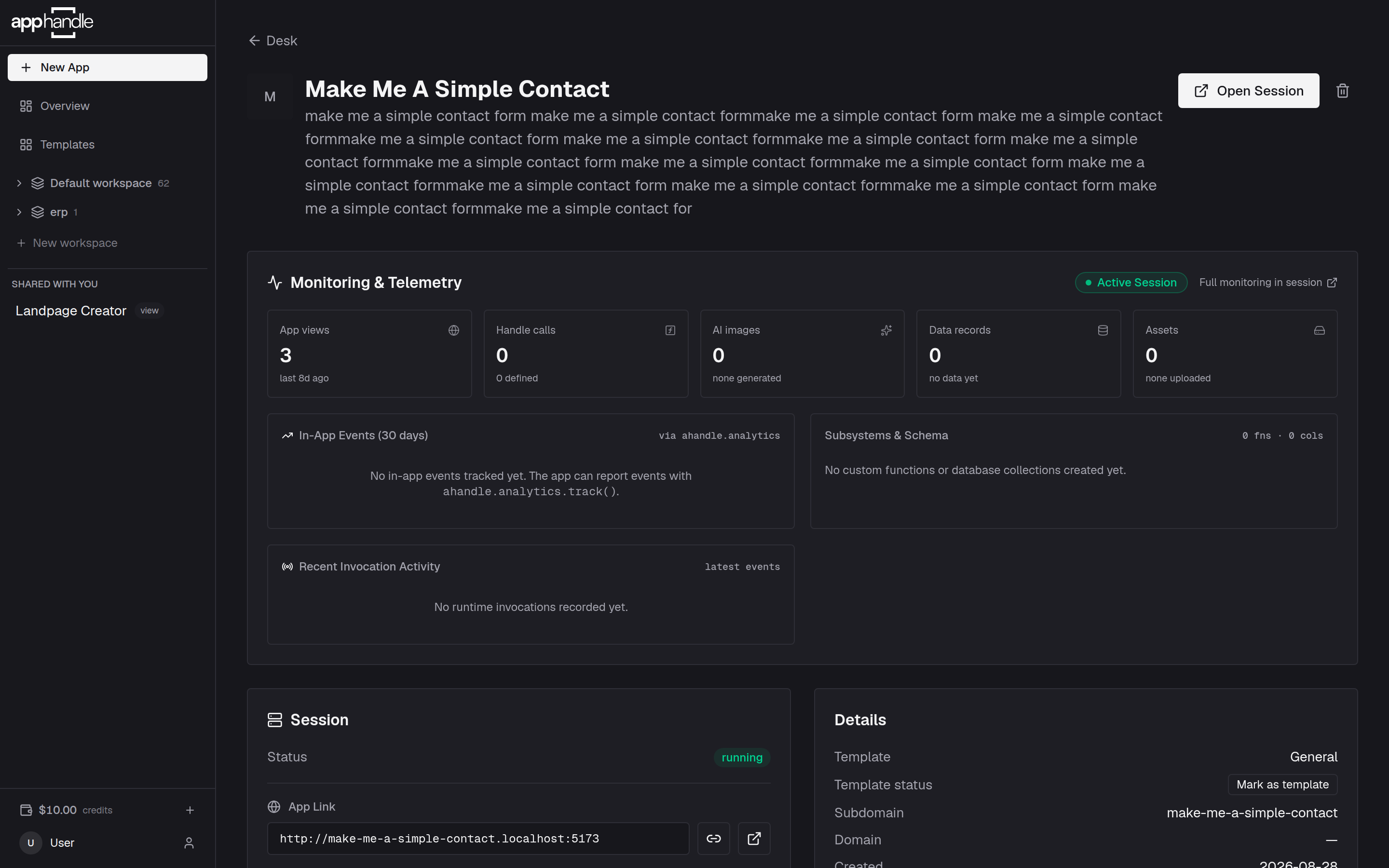Click the Monitoring & Telemetry pulse icon
This screenshot has height=868, width=1389.
(x=275, y=283)
